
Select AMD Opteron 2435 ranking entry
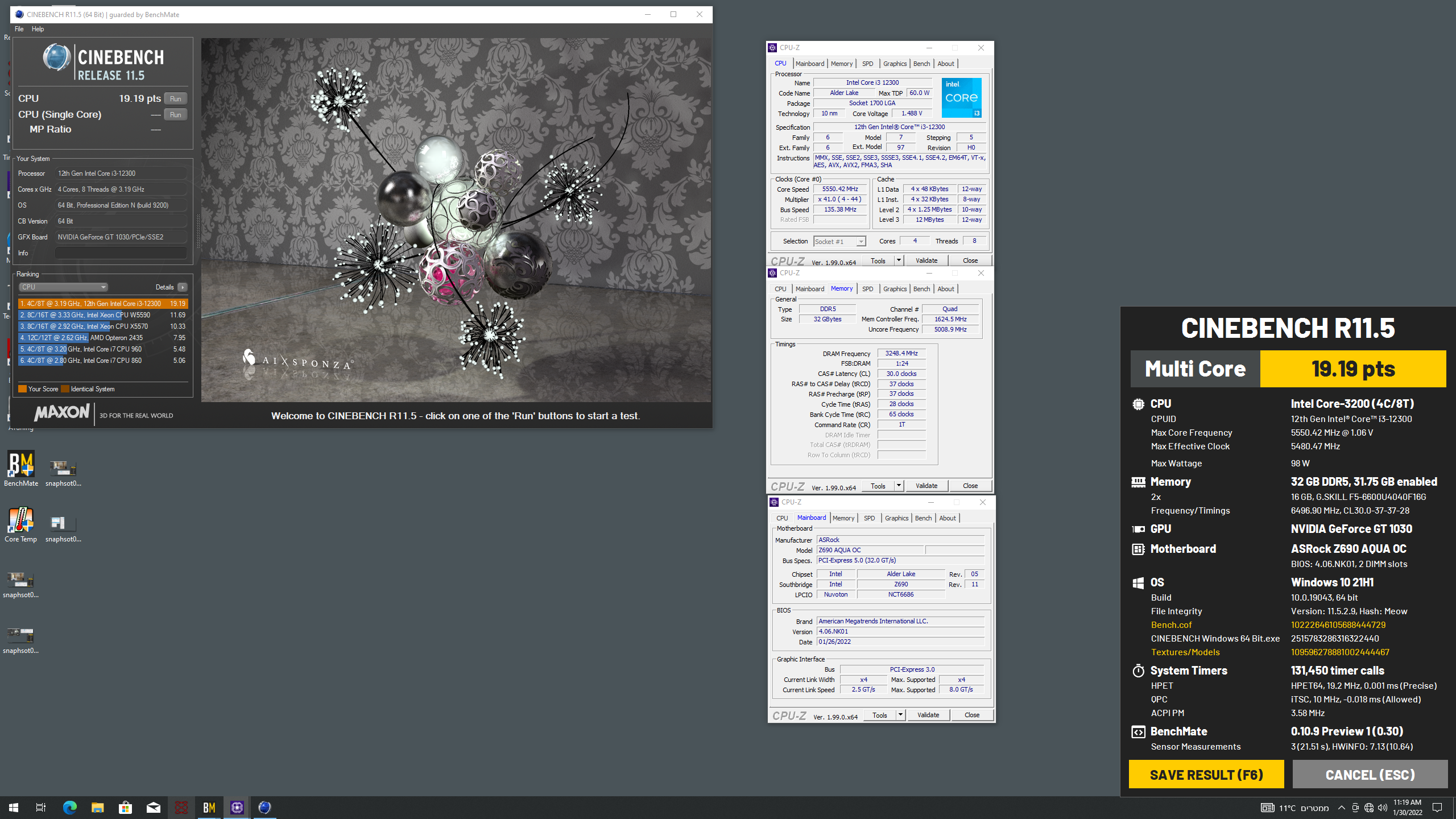103,338
